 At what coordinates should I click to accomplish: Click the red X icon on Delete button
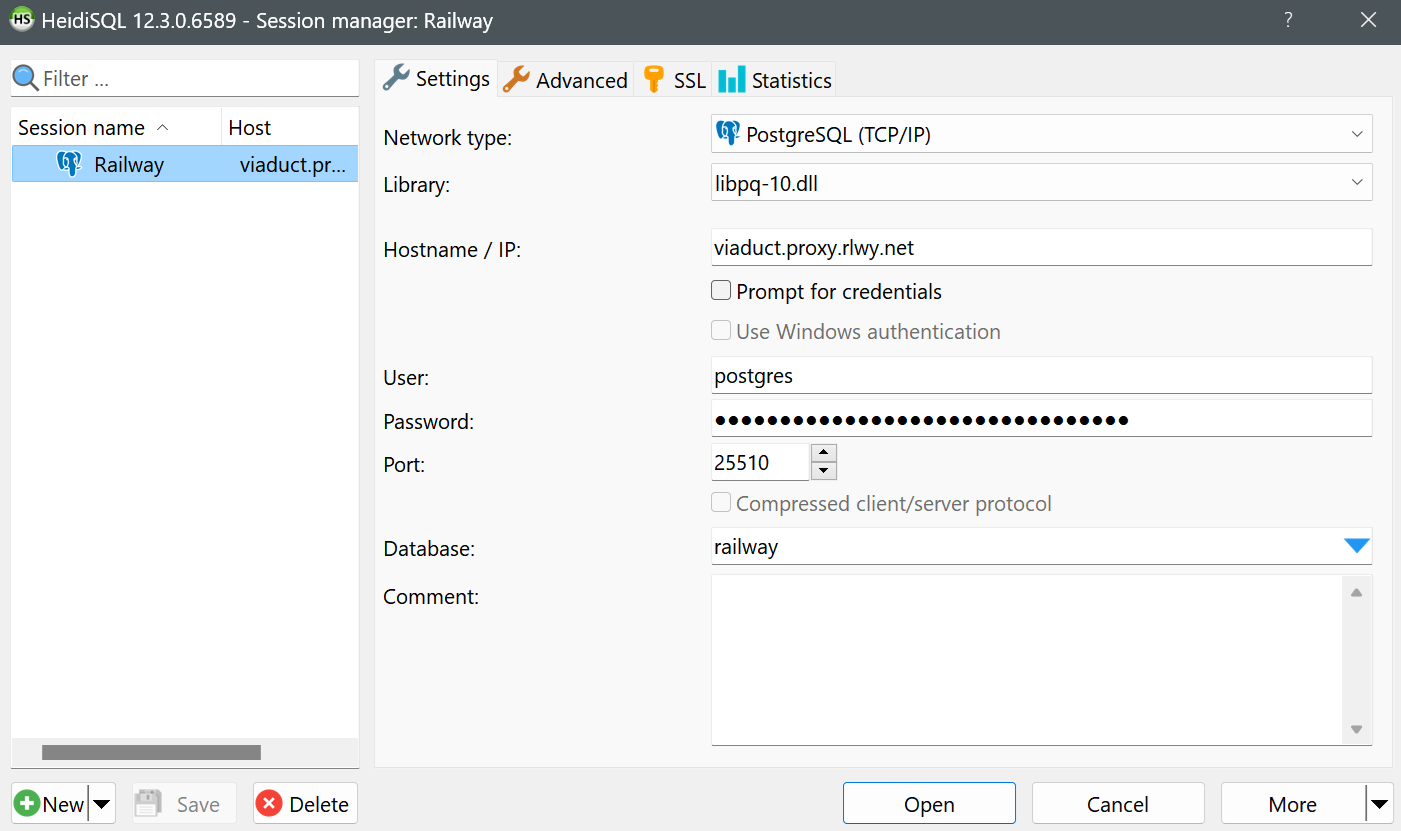[x=268, y=804]
